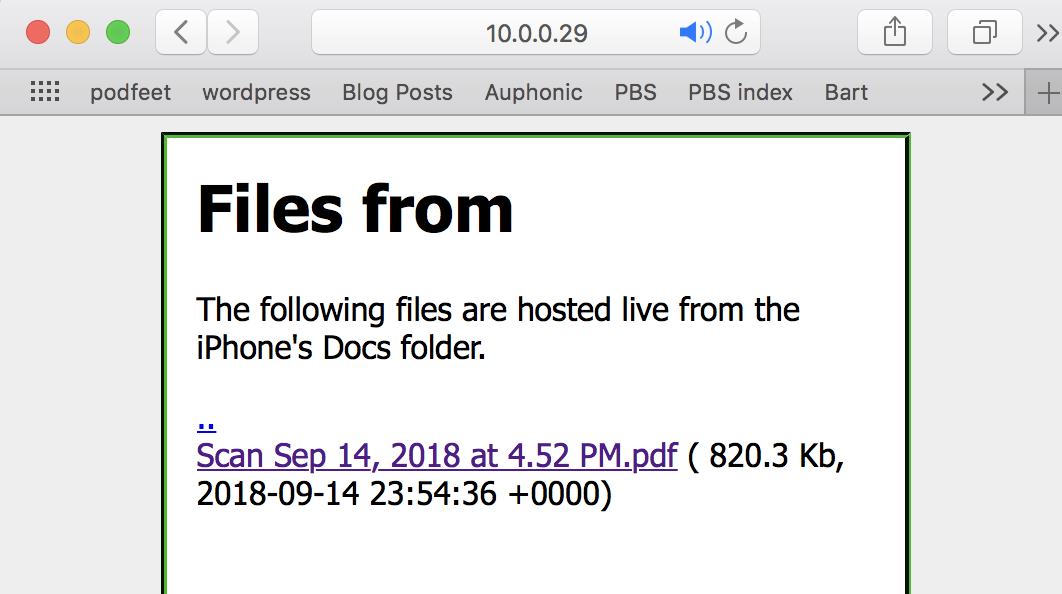The width and height of the screenshot is (1062, 594).
Task: Click the Safari back arrow button
Action: pos(181,33)
